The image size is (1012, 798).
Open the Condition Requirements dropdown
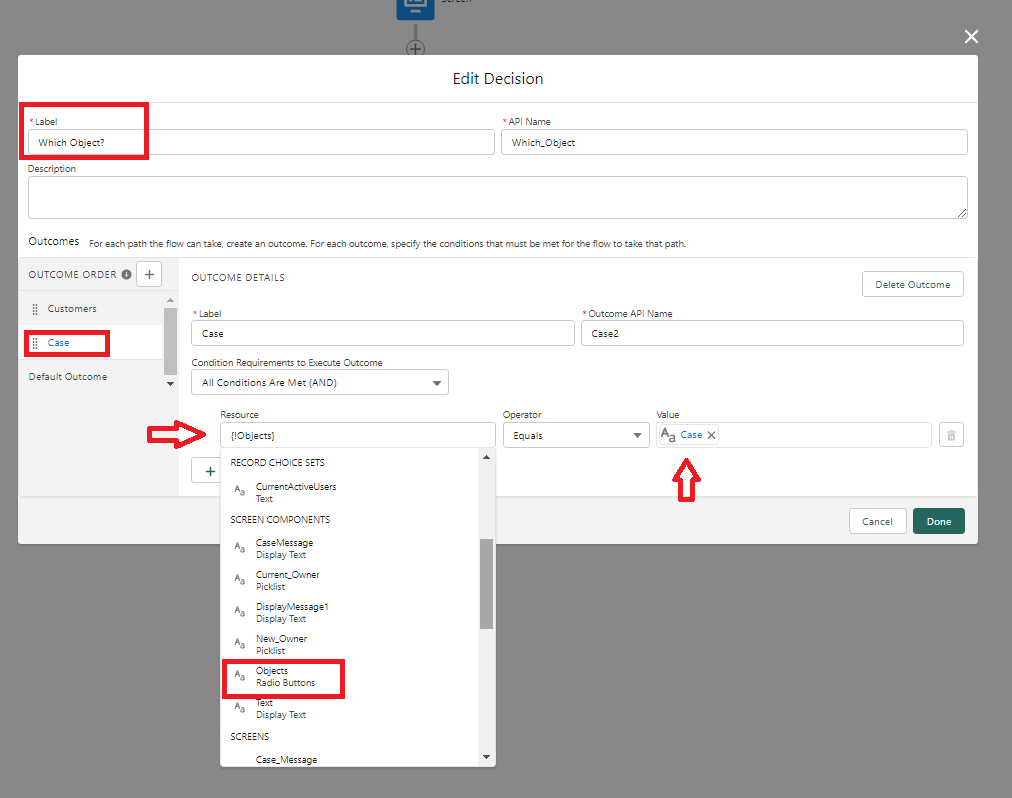(320, 382)
